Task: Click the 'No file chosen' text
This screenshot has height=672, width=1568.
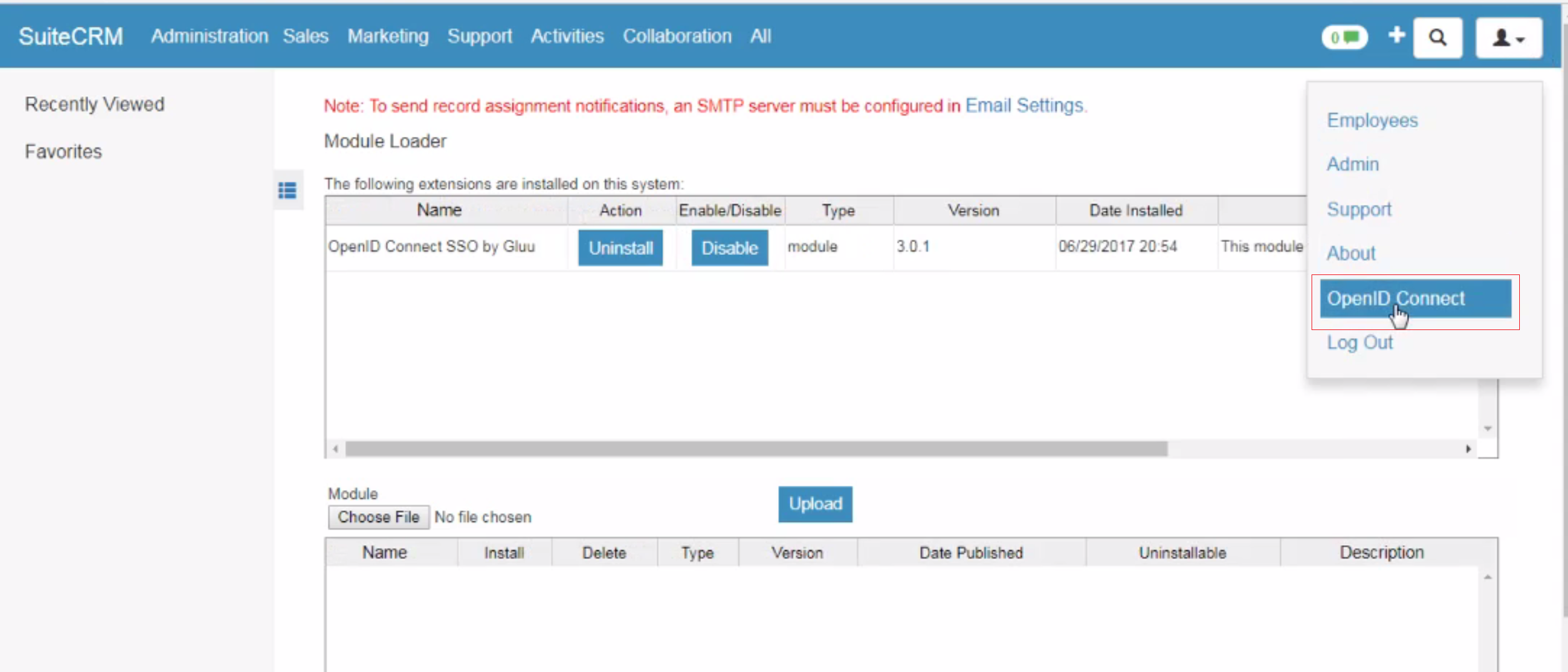Action: (483, 518)
